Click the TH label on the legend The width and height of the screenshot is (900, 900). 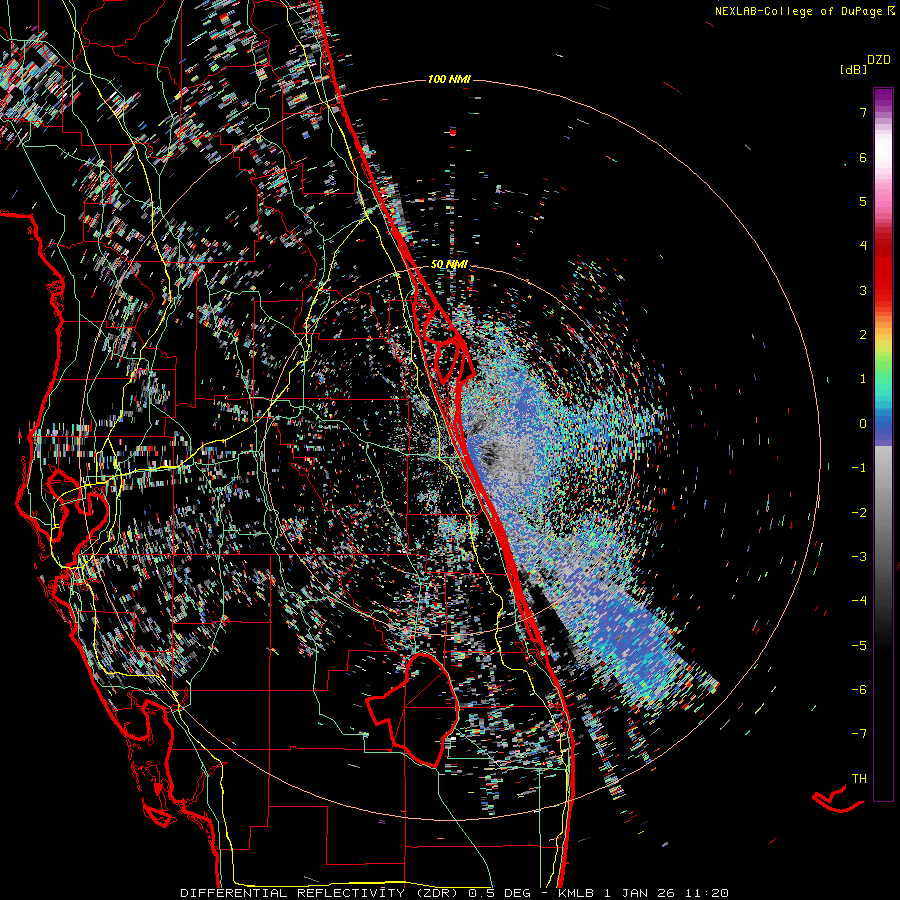[859, 778]
